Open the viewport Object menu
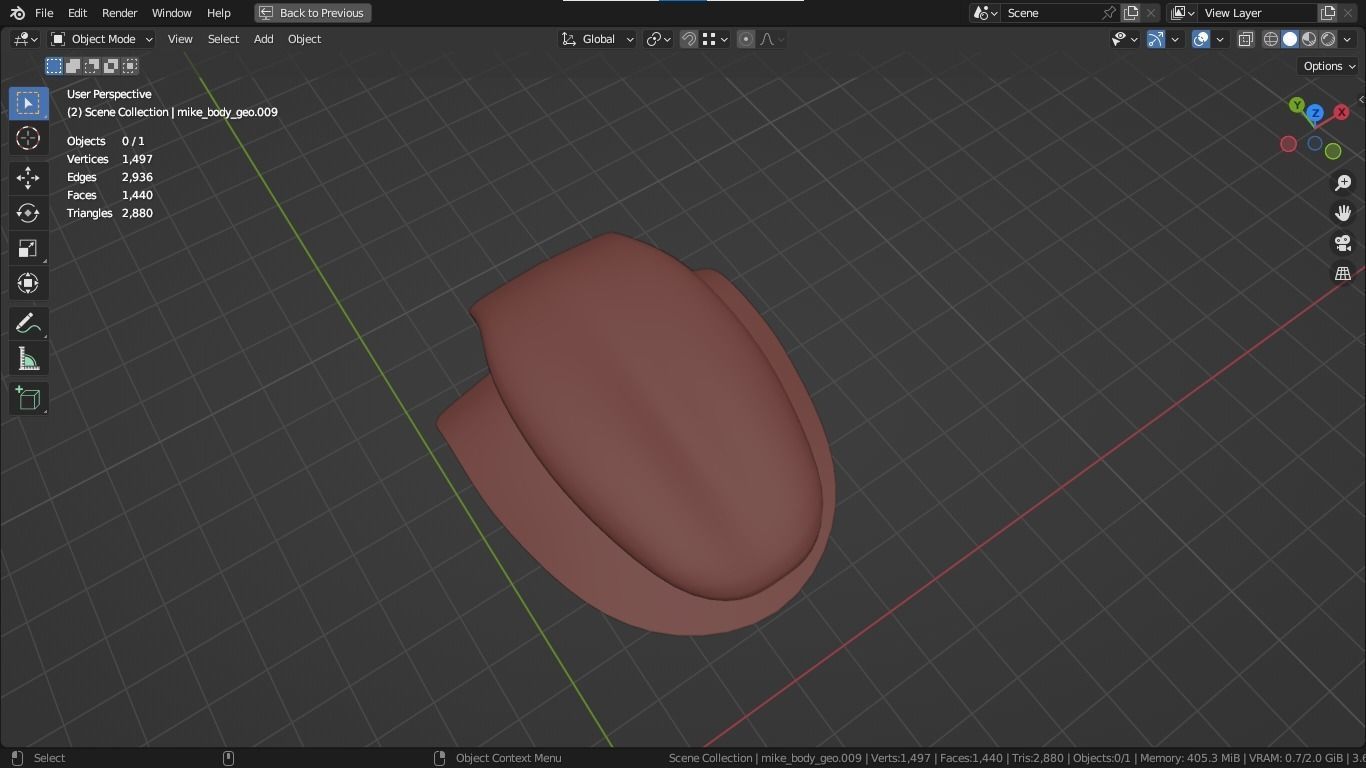The image size is (1366, 768). tap(304, 39)
